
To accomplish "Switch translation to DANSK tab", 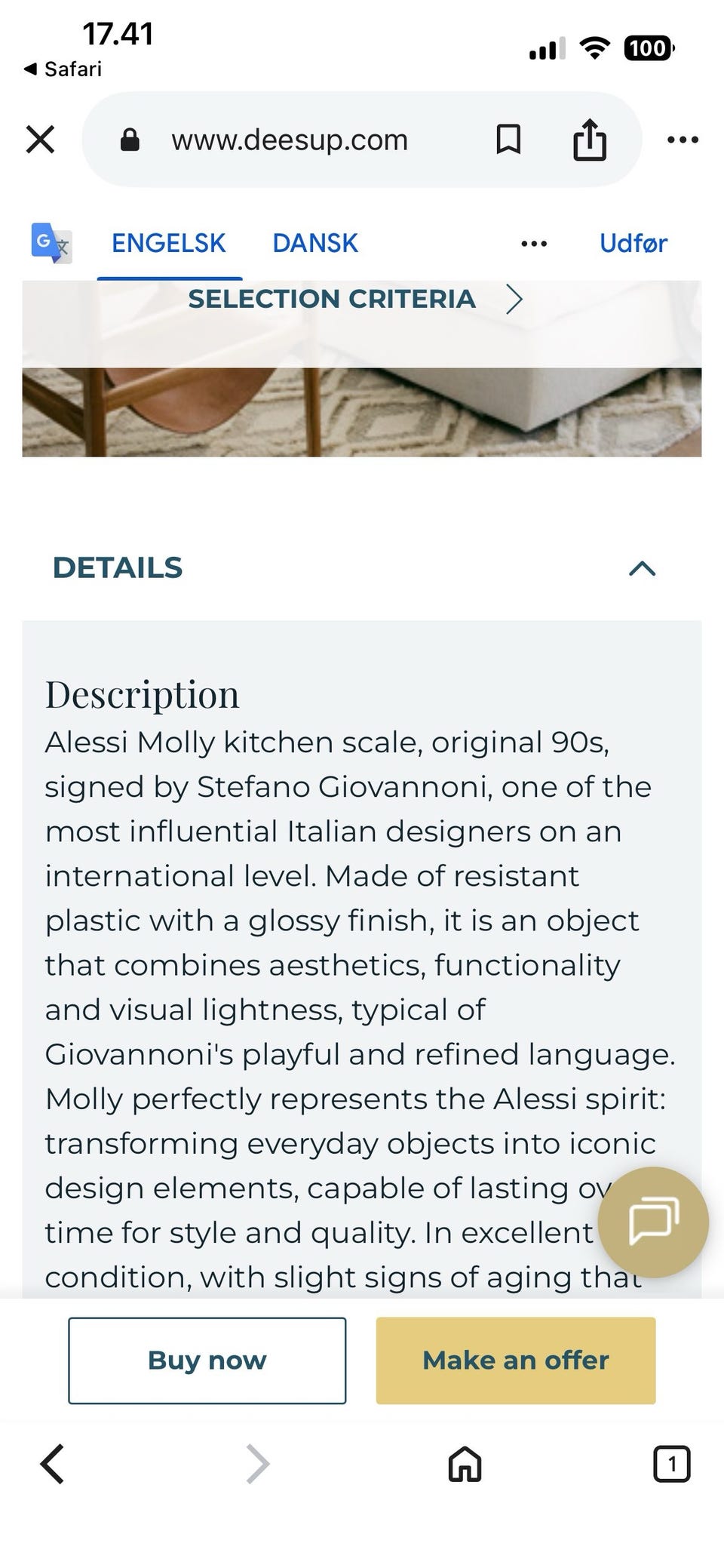I will (x=315, y=243).
